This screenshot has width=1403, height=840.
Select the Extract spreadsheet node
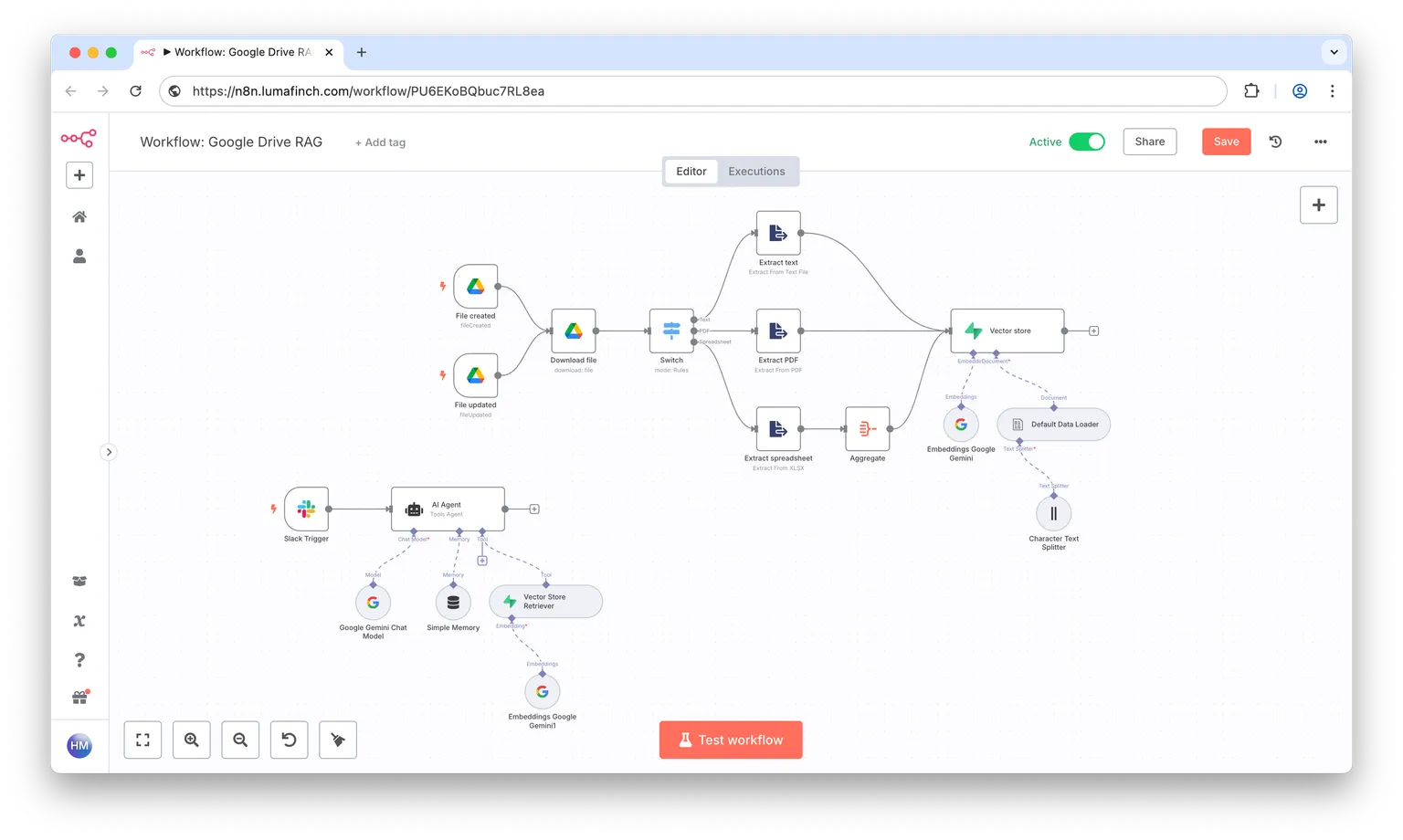(x=778, y=429)
